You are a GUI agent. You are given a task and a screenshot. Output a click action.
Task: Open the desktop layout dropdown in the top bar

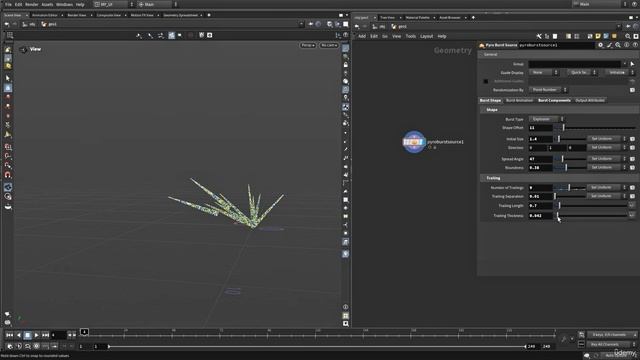click(x=114, y=4)
